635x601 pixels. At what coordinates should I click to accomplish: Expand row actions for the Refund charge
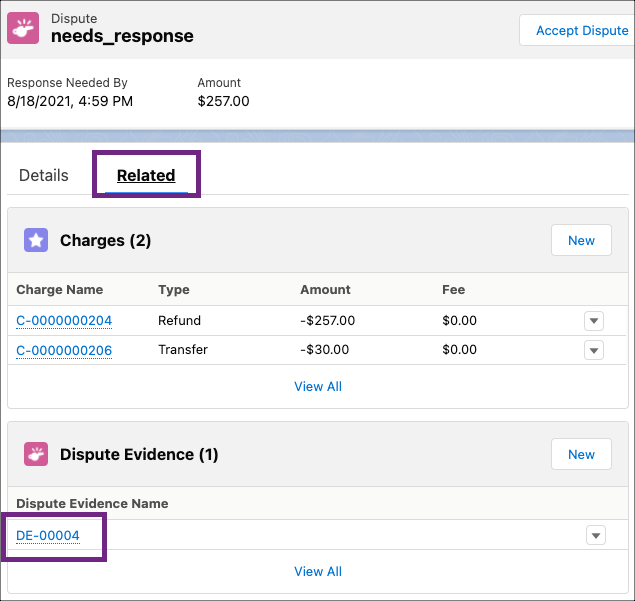[x=594, y=321]
